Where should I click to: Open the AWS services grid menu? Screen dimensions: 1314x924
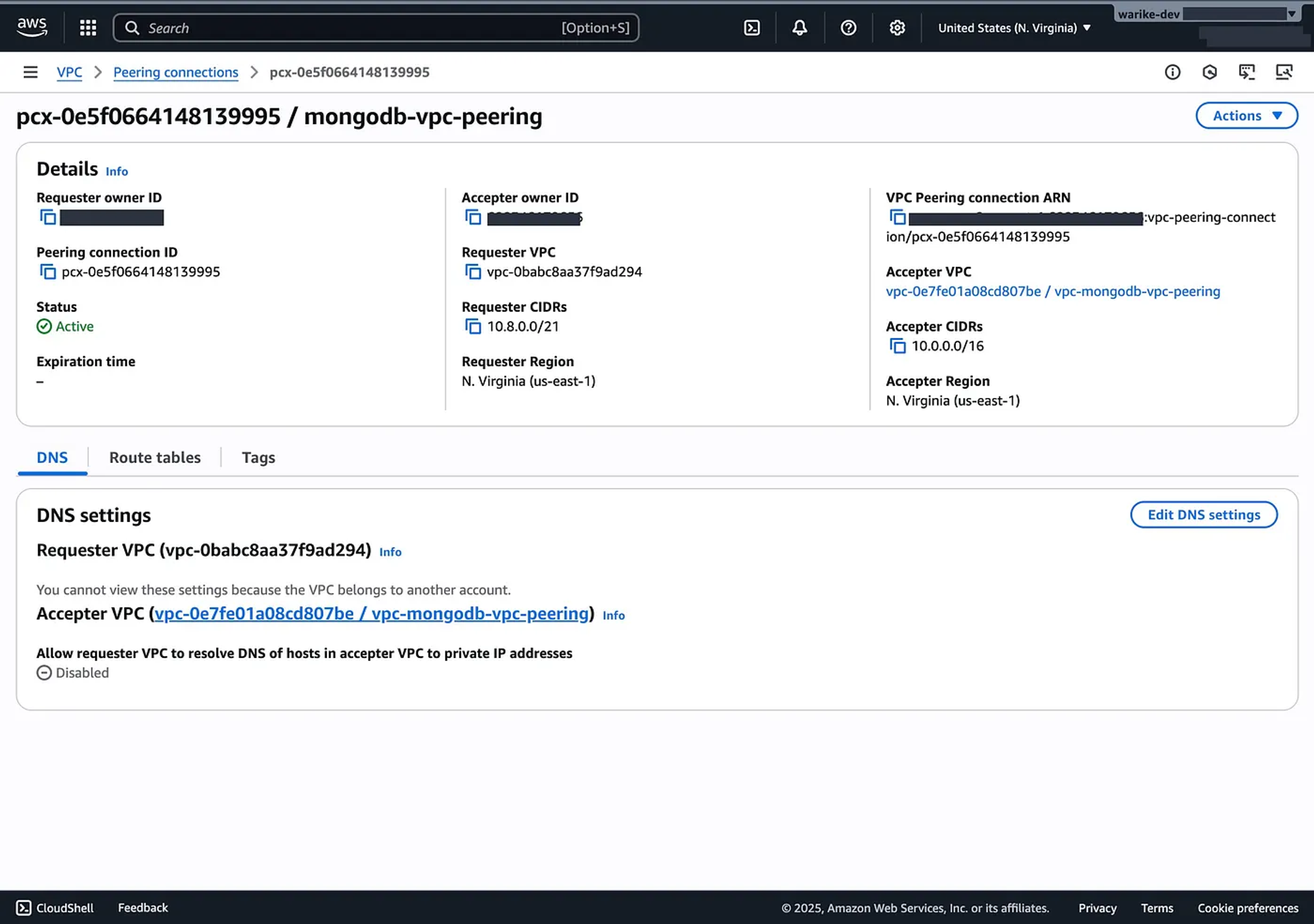tap(88, 28)
